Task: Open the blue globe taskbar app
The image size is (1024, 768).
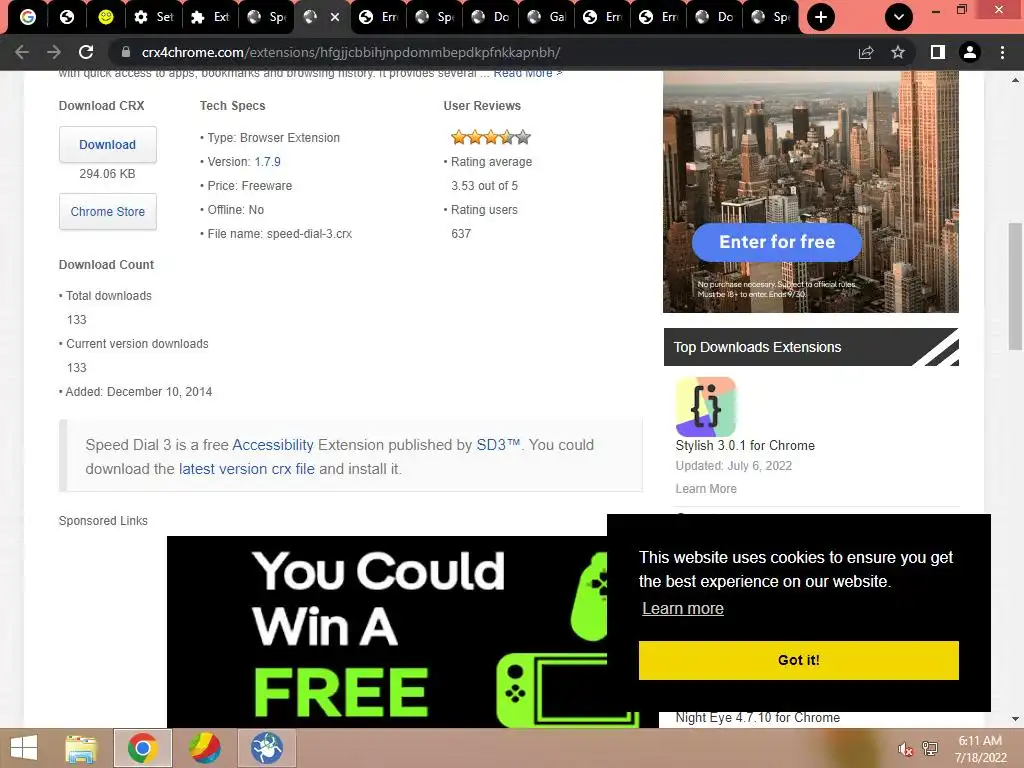Action: [267, 748]
